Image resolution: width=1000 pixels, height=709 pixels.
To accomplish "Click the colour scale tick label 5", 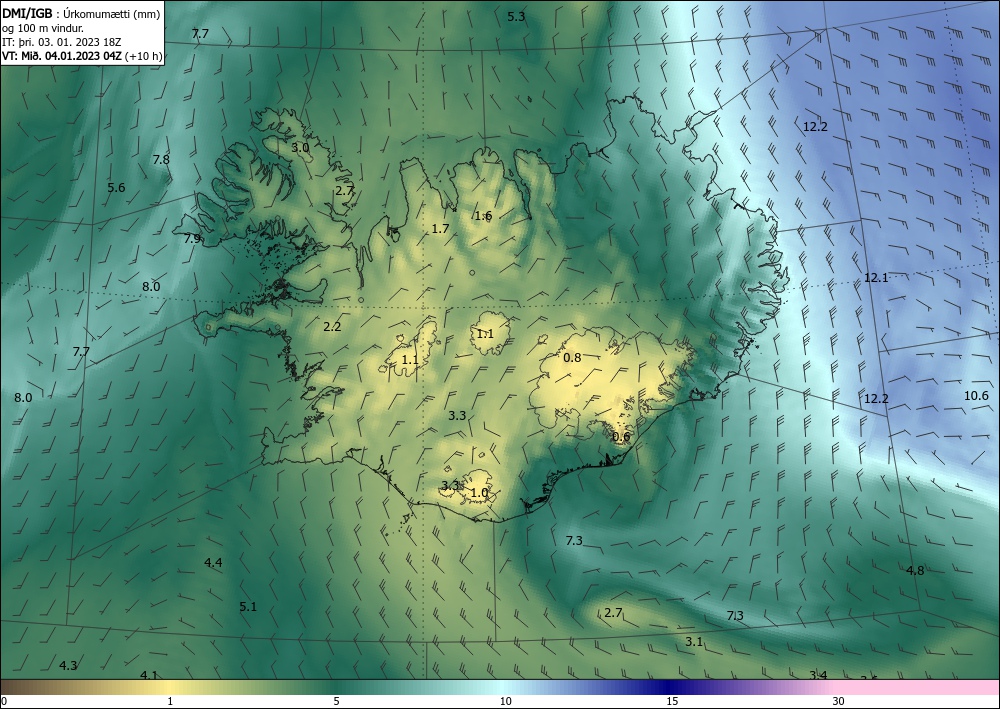I will tap(336, 701).
